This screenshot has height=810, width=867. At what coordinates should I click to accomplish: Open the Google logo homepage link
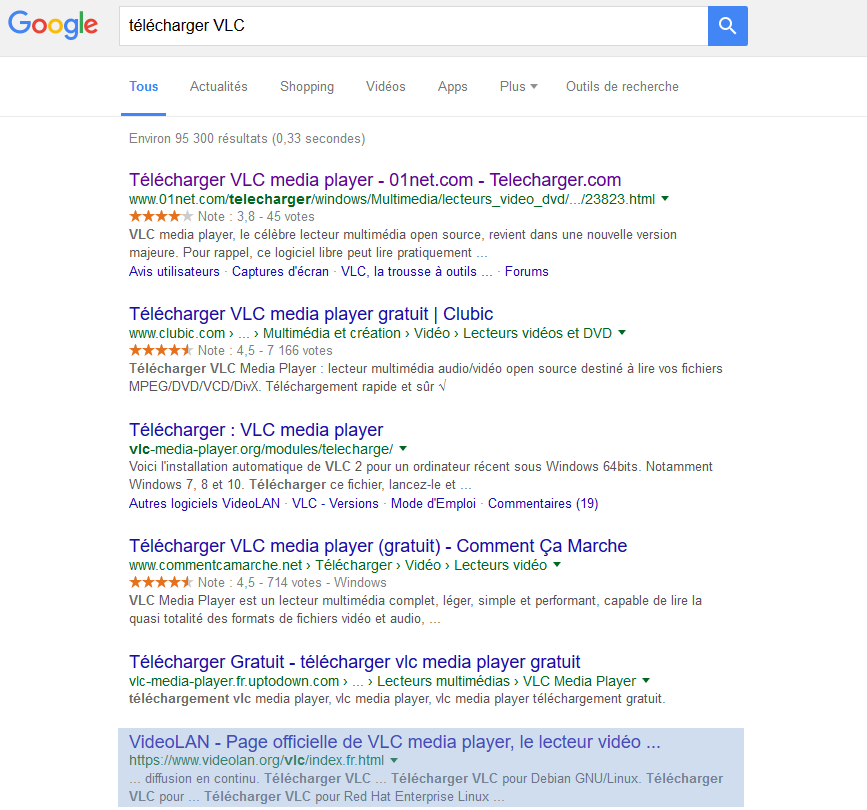[x=53, y=25]
